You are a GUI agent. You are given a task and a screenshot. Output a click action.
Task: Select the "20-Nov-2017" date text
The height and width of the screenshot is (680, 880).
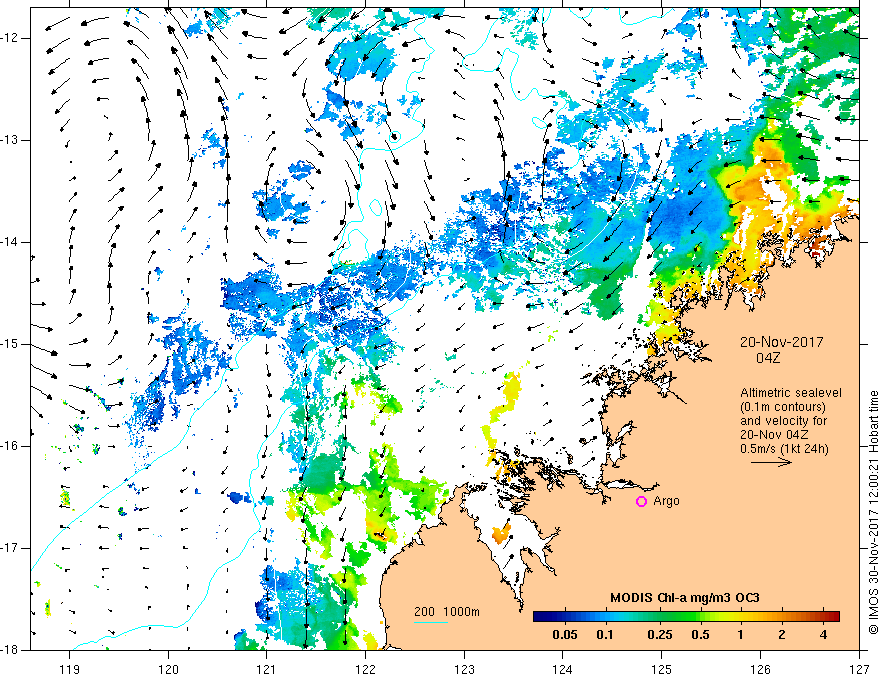[781, 342]
